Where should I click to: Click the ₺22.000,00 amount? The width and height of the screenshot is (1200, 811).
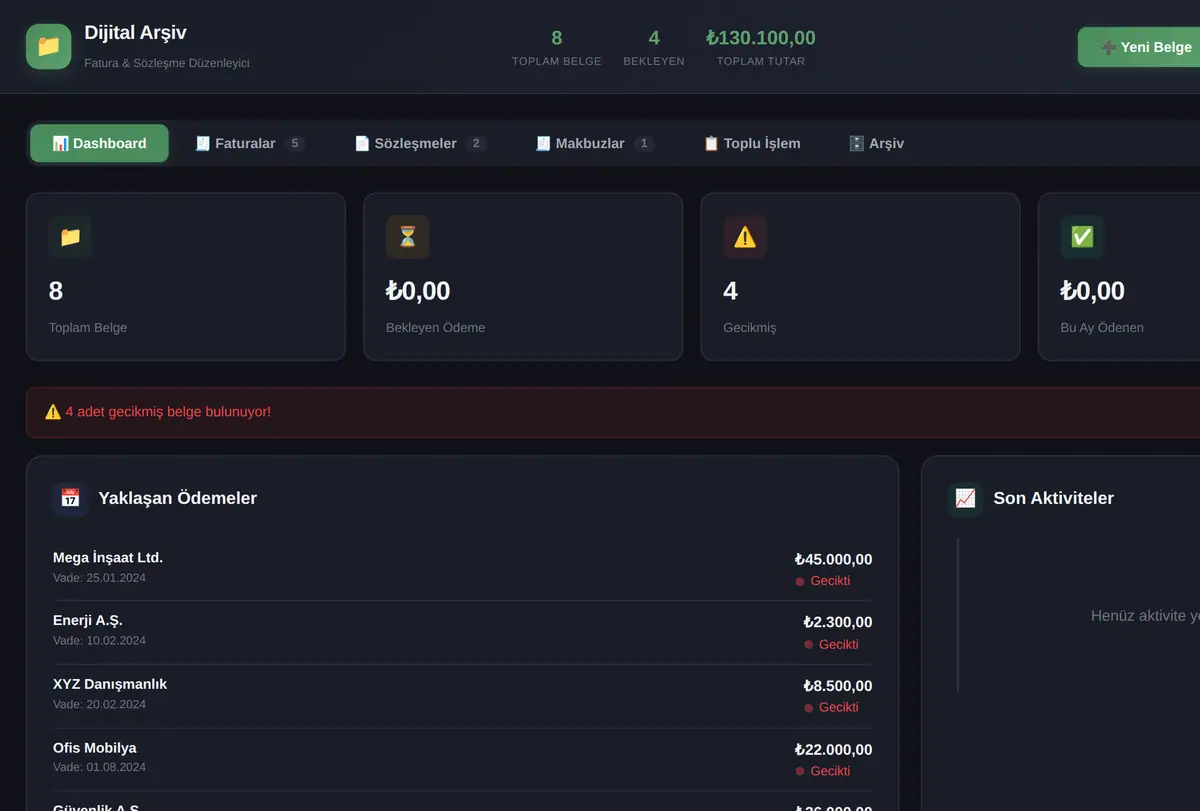(x=833, y=749)
